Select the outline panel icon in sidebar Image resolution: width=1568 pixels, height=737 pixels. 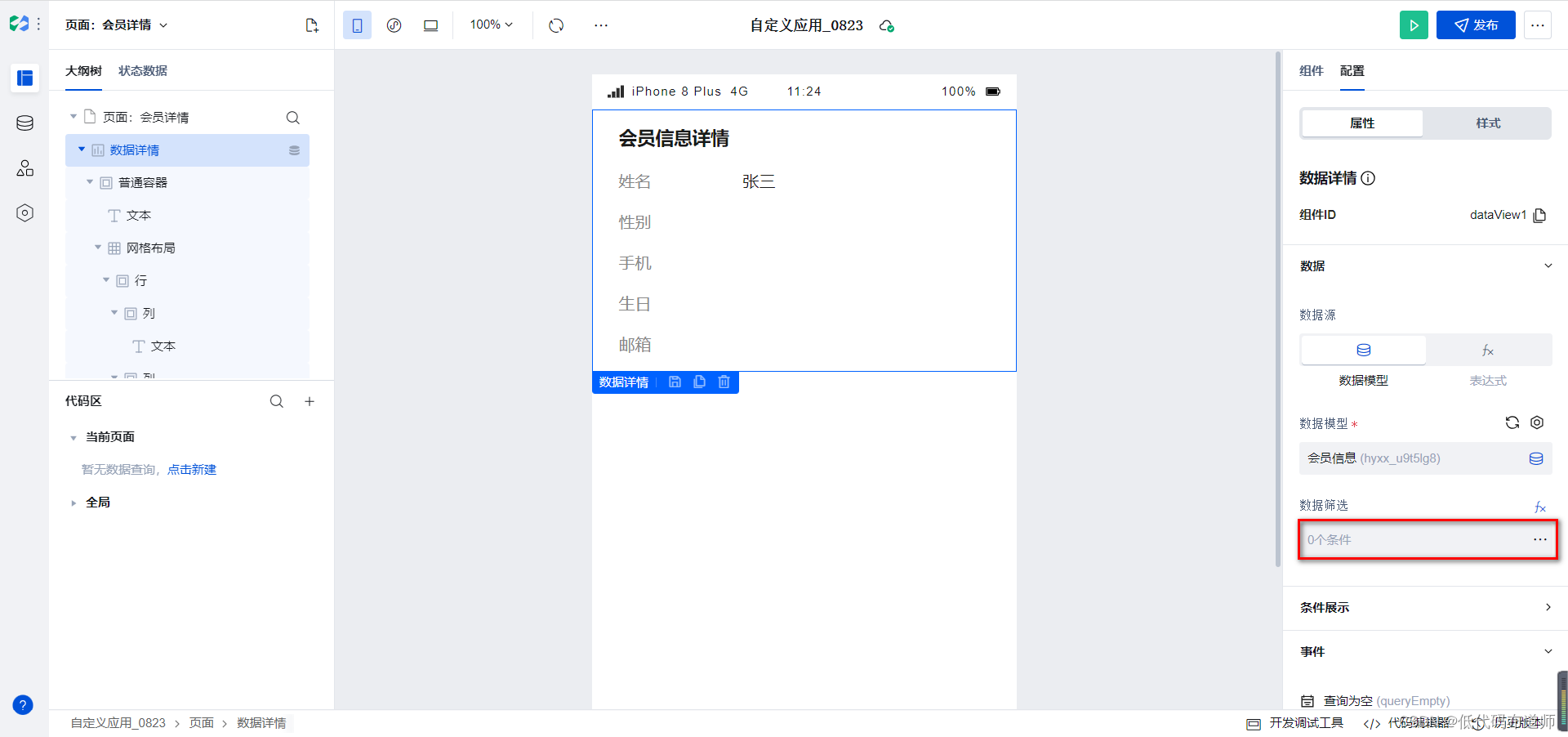(x=25, y=78)
